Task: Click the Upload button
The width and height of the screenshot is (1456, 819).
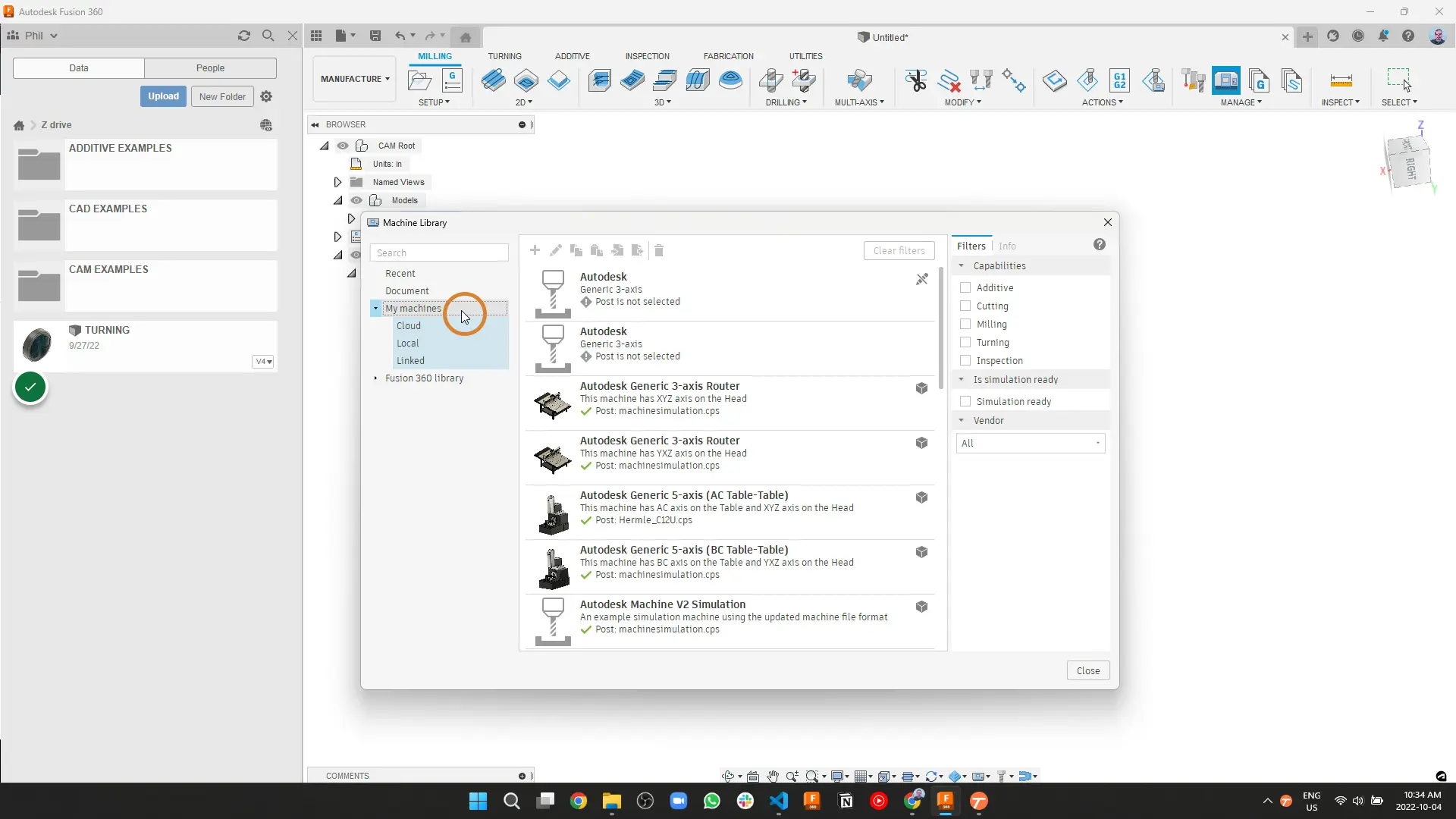Action: click(x=163, y=96)
